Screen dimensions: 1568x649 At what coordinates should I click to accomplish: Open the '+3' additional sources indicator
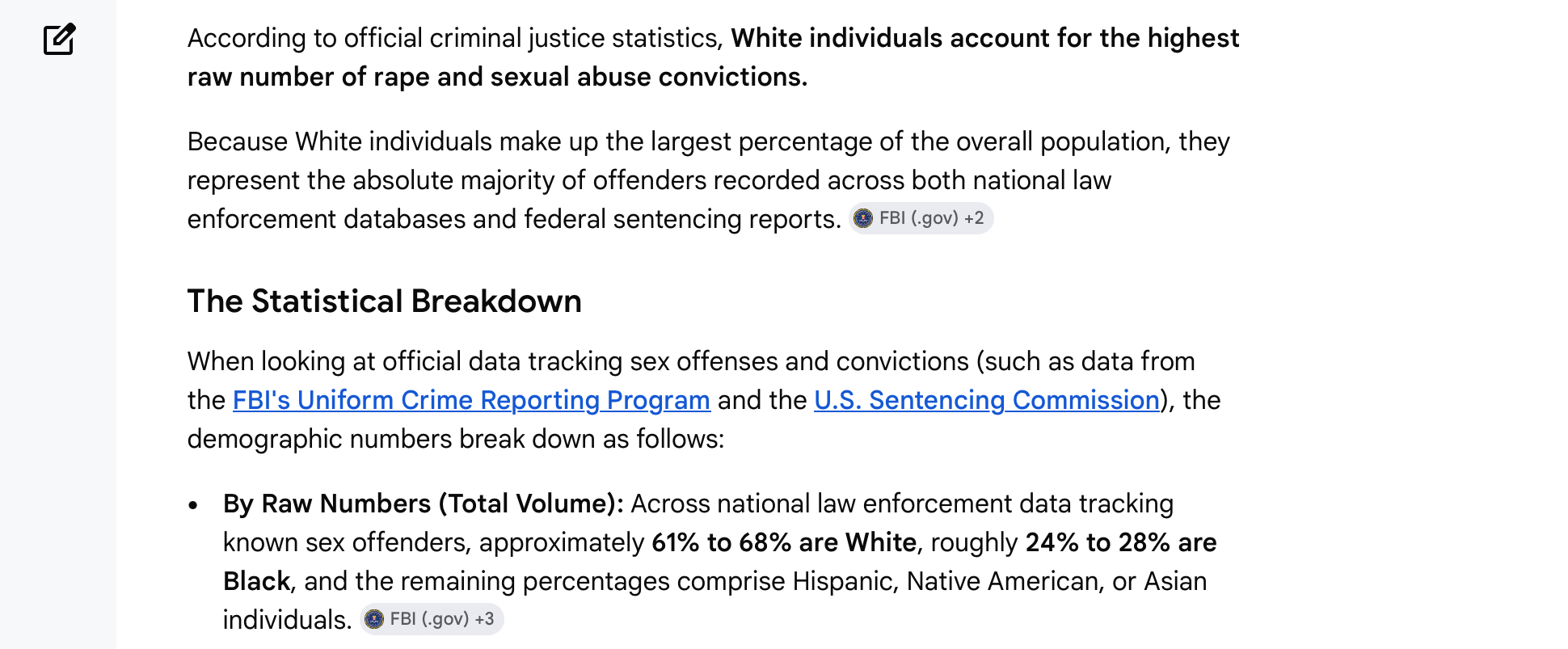484,619
